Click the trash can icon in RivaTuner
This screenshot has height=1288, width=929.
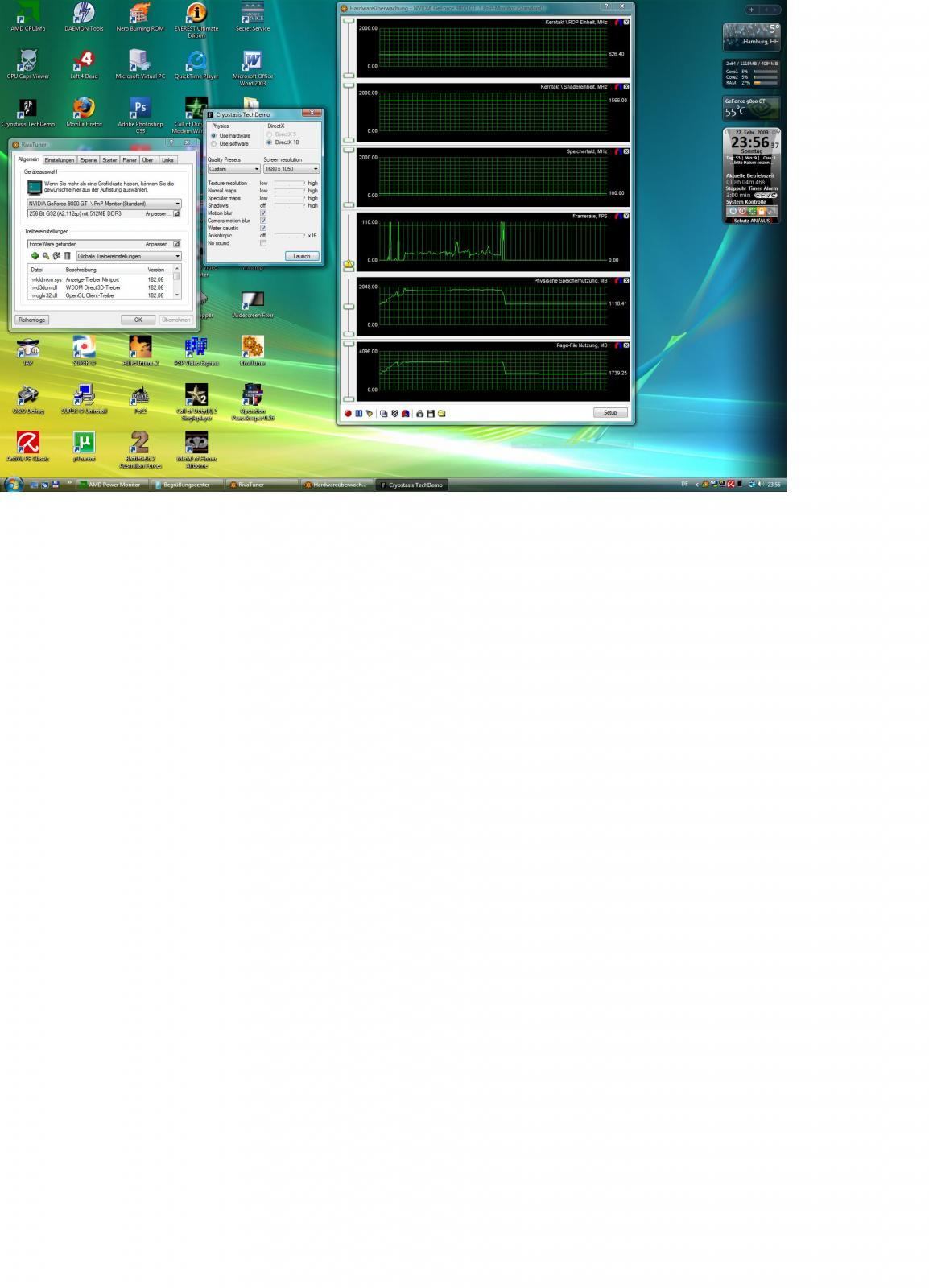click(68, 256)
